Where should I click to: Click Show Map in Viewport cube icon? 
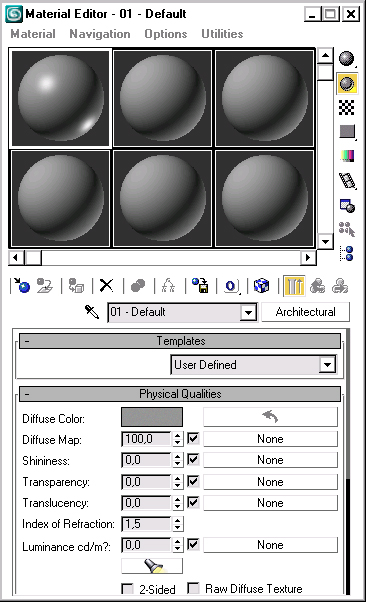click(x=262, y=286)
